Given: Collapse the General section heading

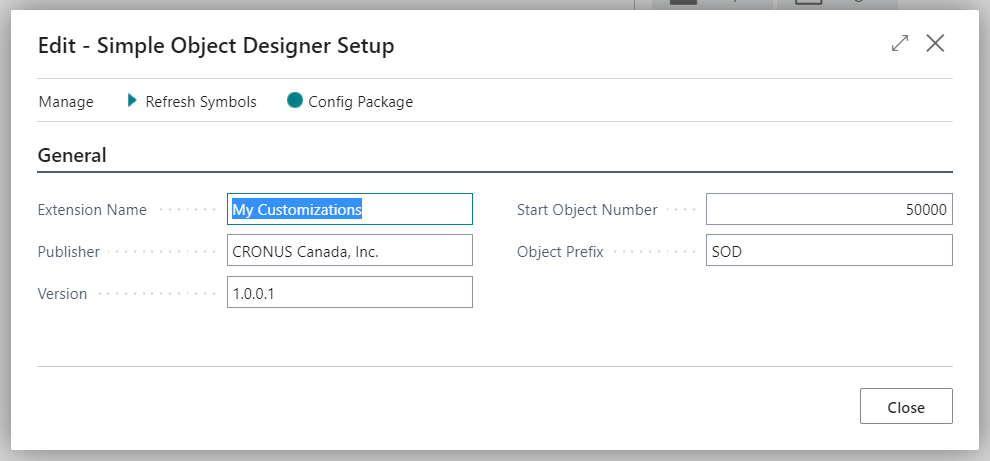Looking at the screenshot, I should (72, 155).
